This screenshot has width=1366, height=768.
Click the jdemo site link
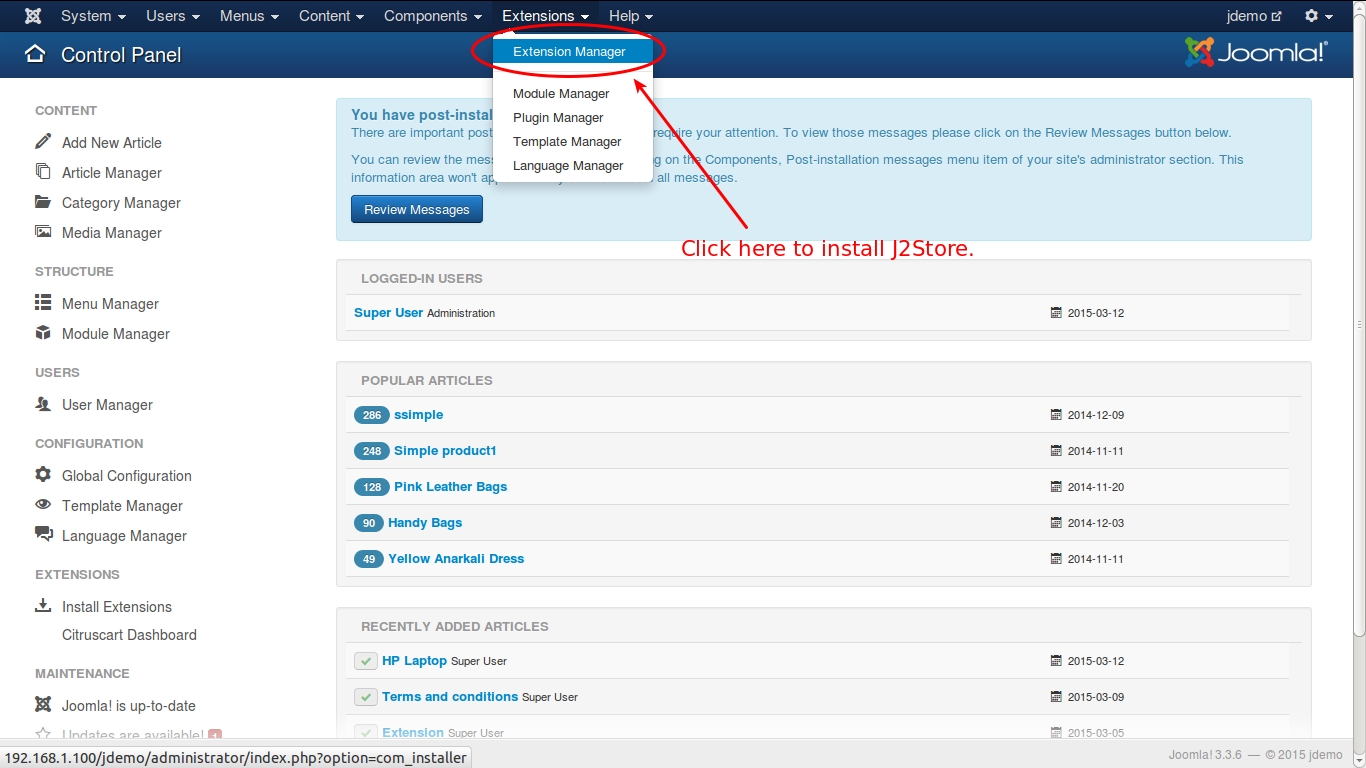[x=1253, y=16]
